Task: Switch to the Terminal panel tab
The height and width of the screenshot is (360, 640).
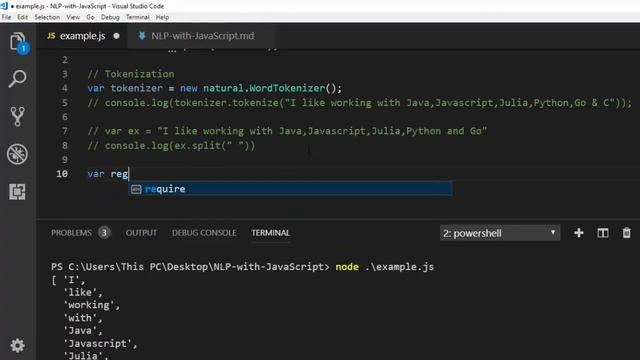Action: 271,233
